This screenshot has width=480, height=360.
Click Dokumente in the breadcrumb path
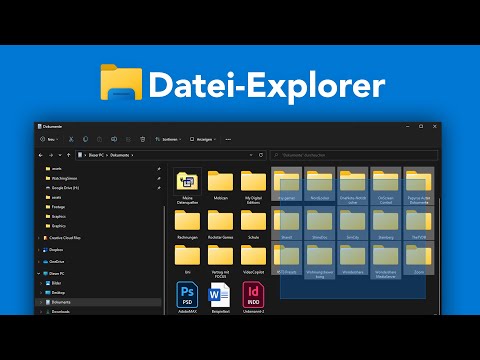pos(119,155)
